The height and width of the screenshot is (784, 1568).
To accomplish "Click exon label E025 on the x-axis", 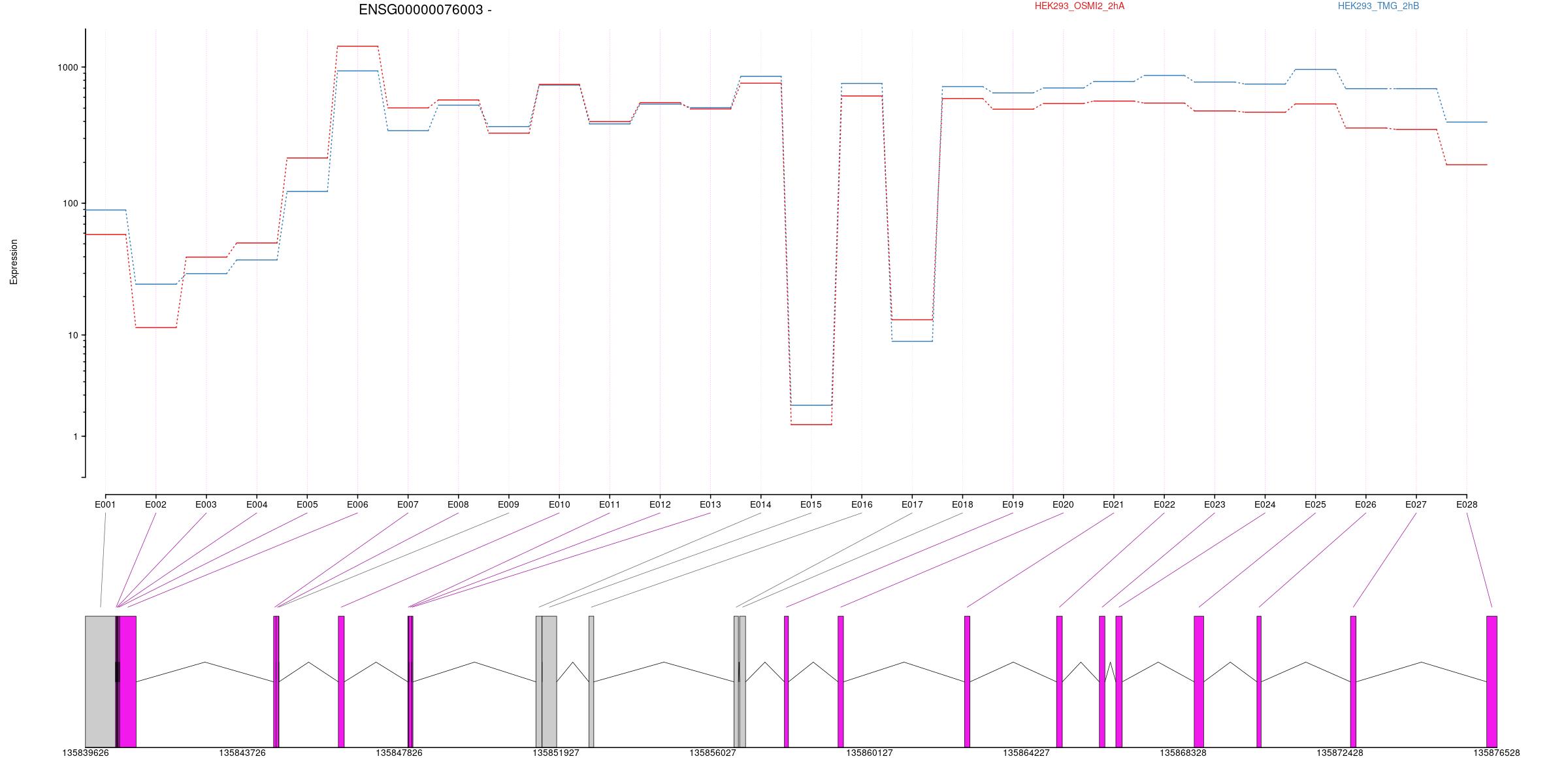I will [x=1315, y=504].
